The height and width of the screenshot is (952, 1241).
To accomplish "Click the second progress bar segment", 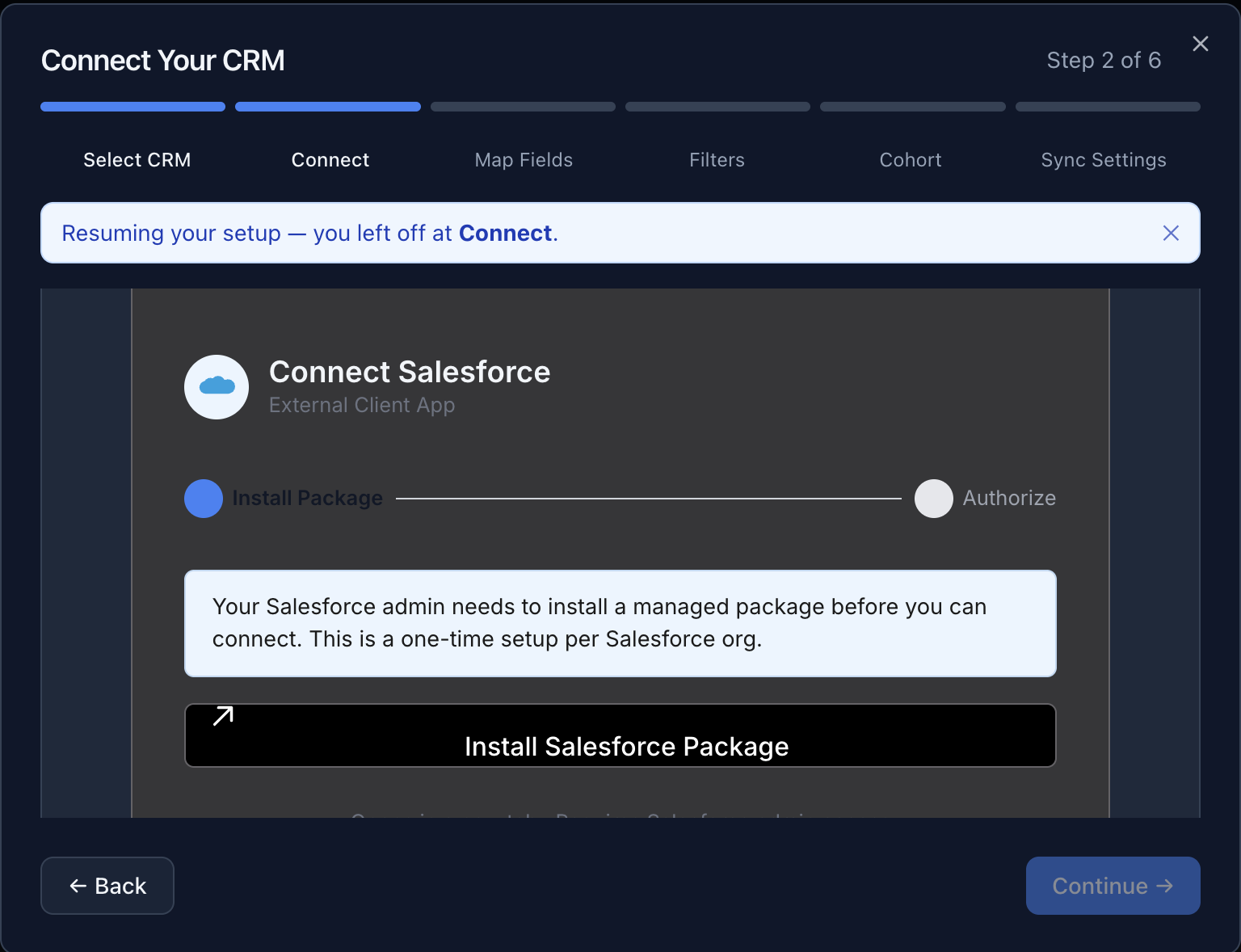I will [x=328, y=107].
